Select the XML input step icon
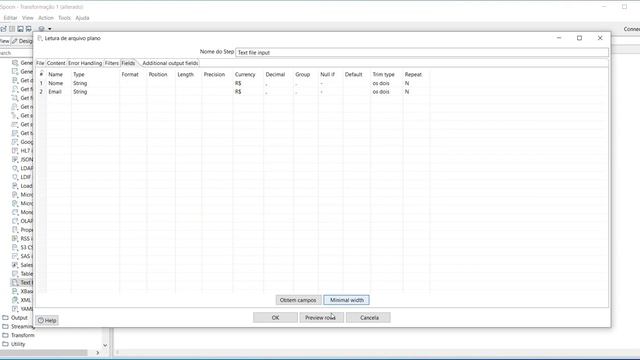This screenshot has width=640, height=360. point(15,300)
